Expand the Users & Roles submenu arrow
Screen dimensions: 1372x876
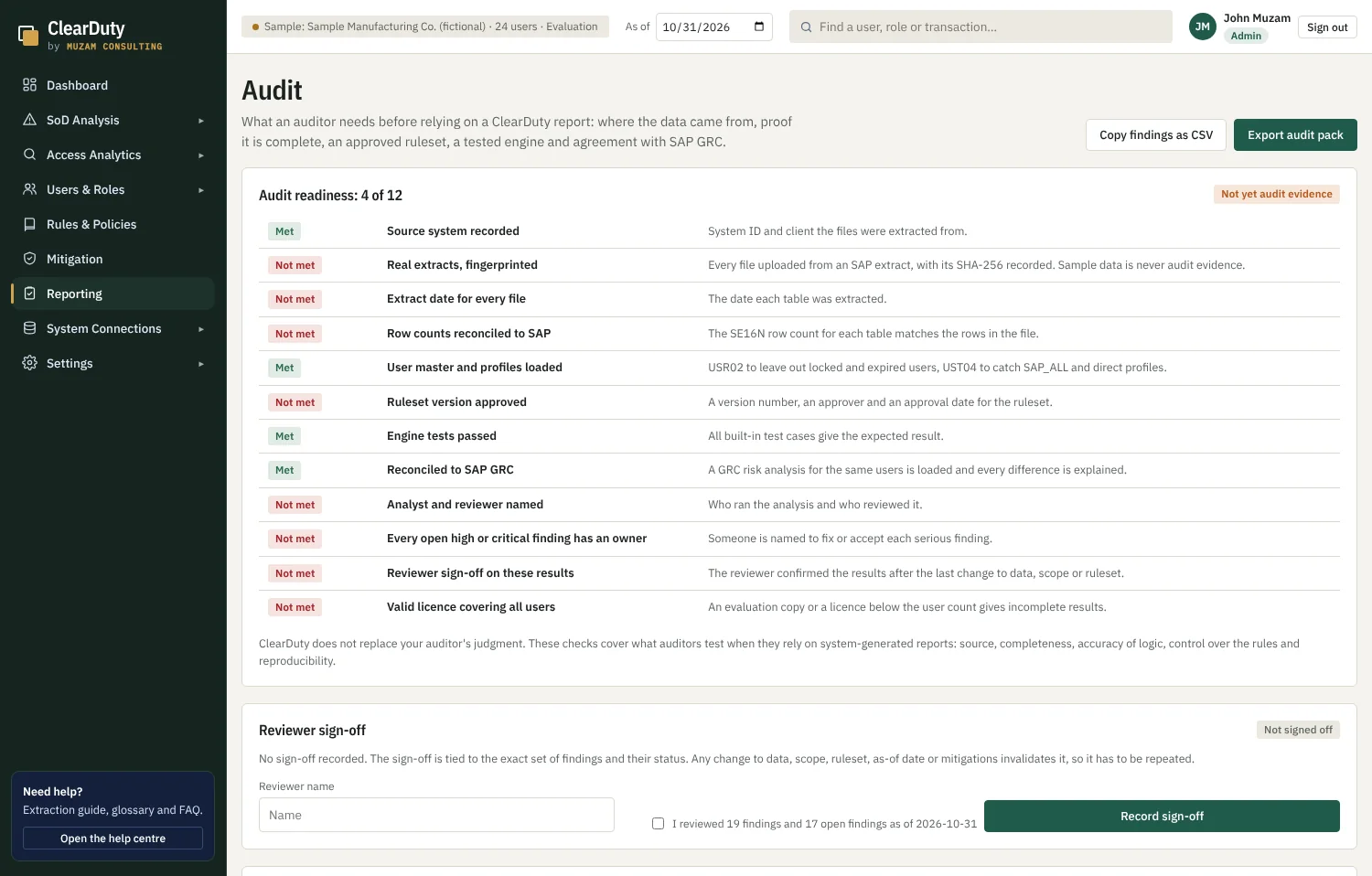(x=201, y=190)
